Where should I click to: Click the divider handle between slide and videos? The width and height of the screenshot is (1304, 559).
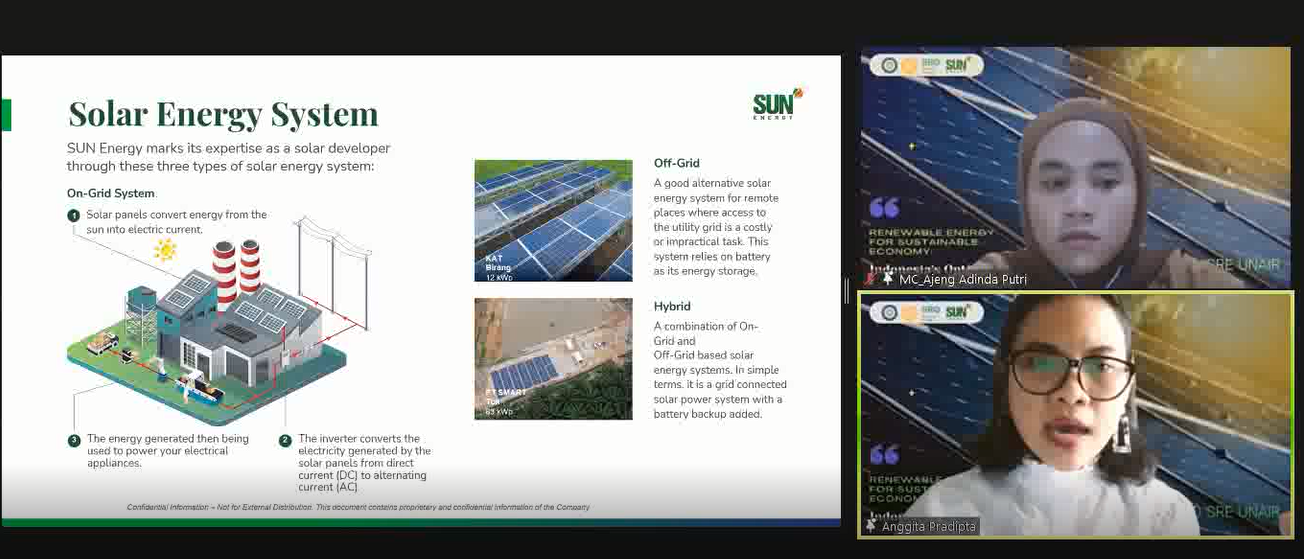(x=848, y=292)
